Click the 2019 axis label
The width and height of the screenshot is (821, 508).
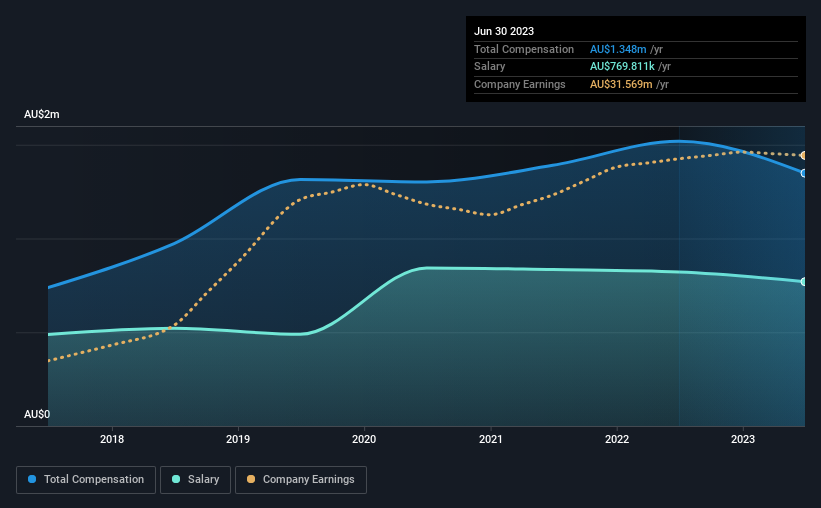(238, 439)
